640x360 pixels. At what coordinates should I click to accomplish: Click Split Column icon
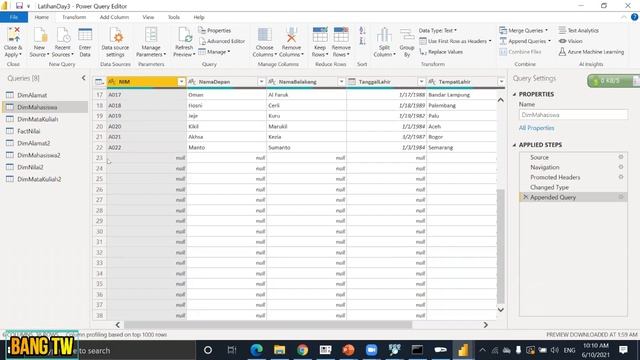tap(384, 35)
